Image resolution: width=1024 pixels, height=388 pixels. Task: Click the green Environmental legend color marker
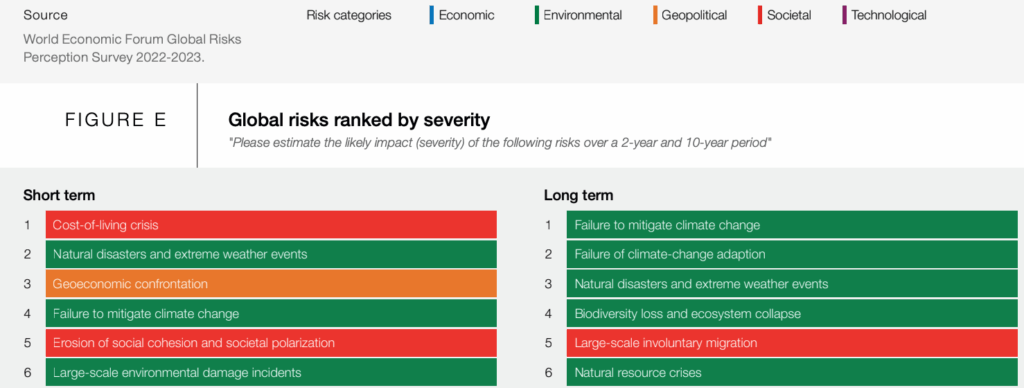pos(536,15)
